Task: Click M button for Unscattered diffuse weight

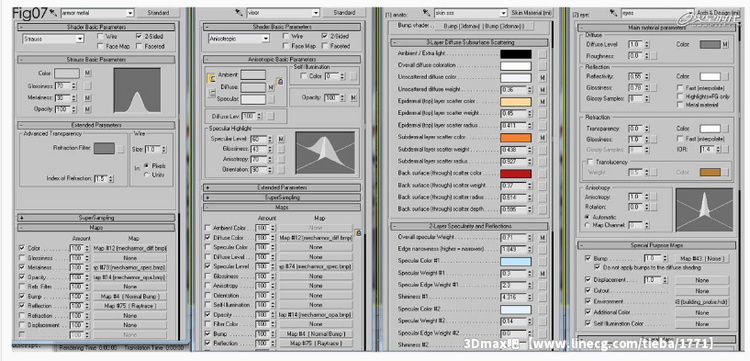Action: pyautogui.click(x=542, y=89)
